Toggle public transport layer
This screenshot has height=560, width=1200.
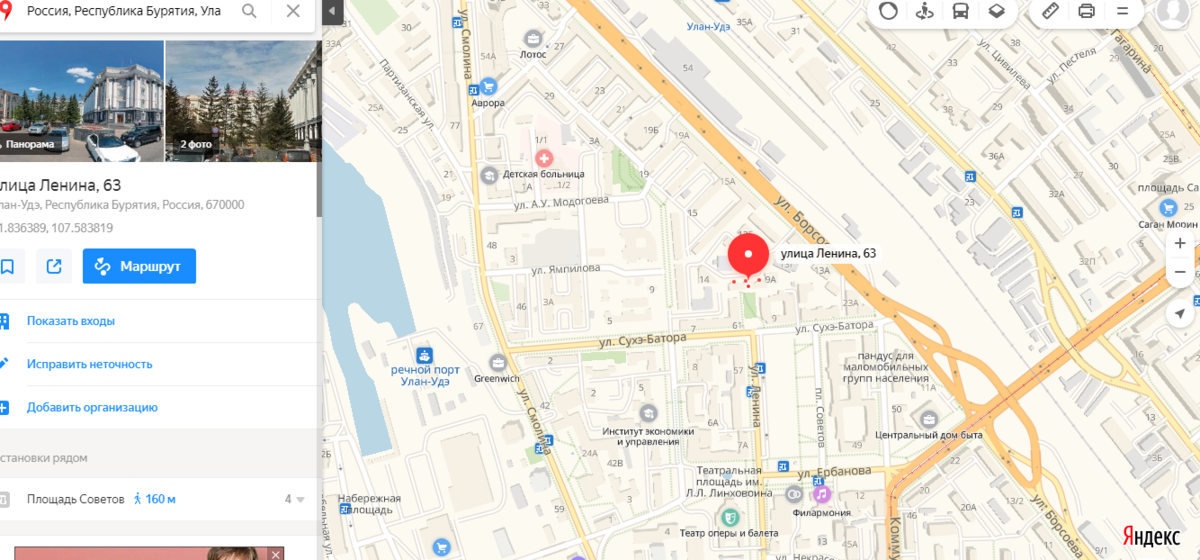tap(960, 12)
